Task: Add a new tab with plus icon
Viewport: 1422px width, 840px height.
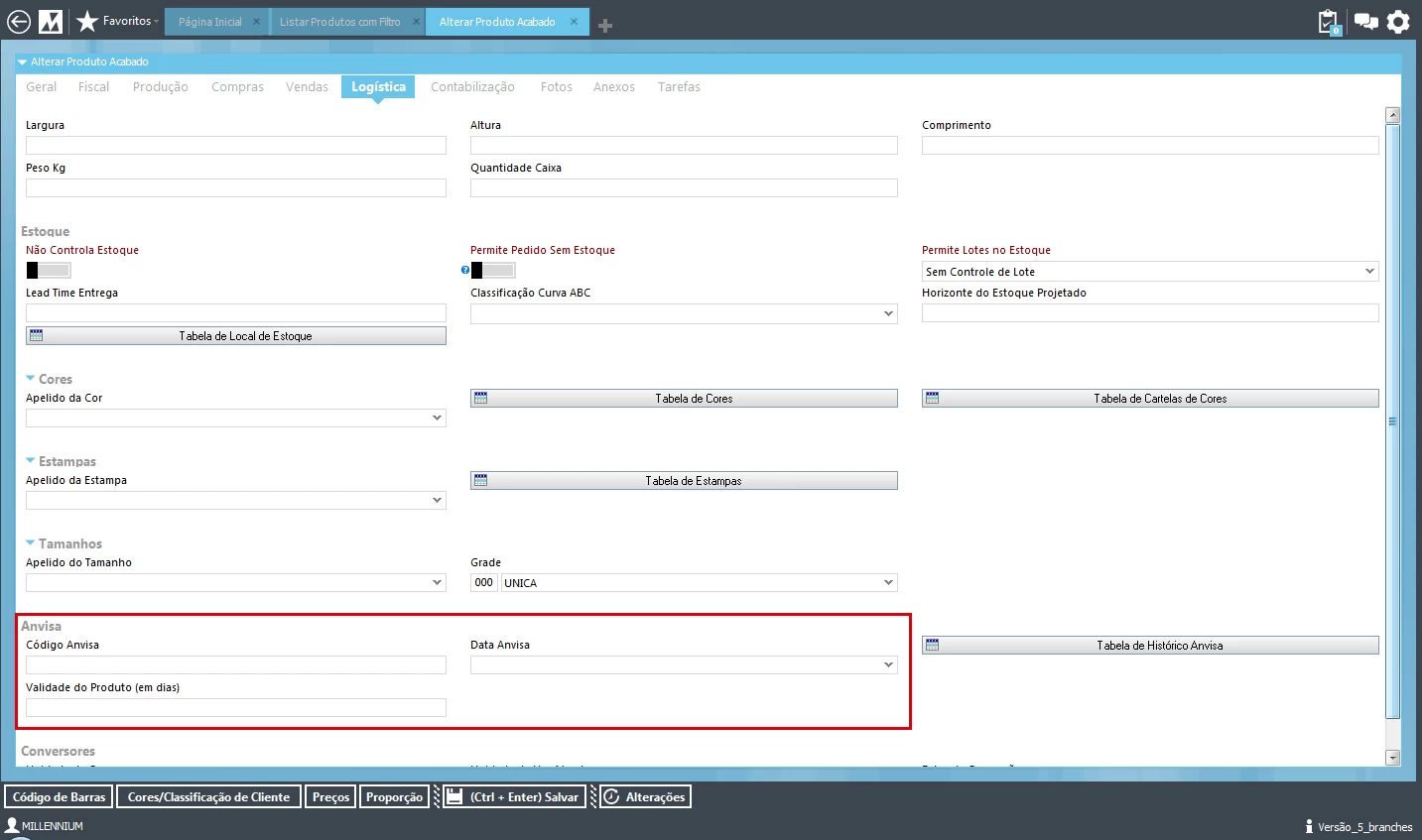Action: point(605,26)
